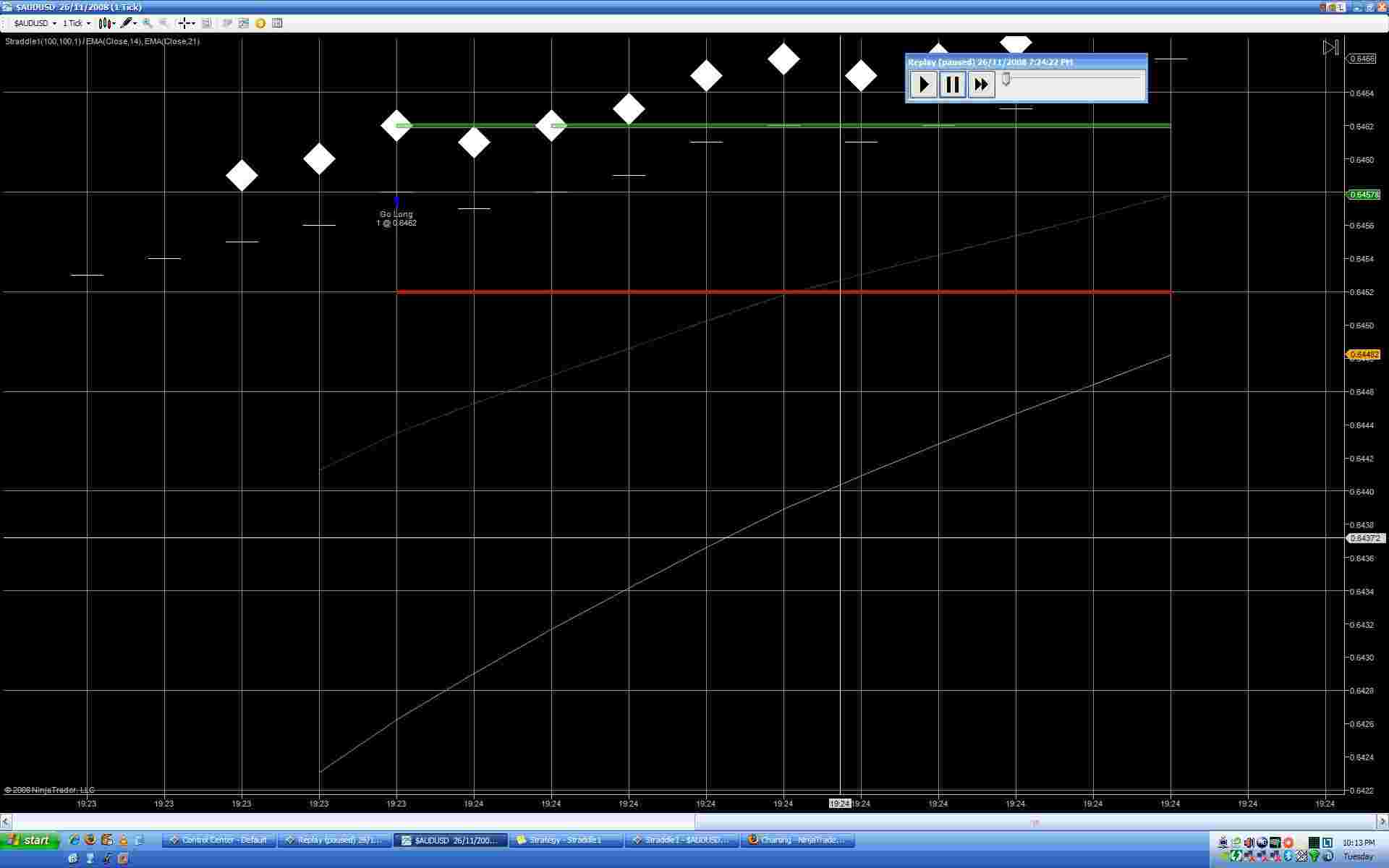The width and height of the screenshot is (1389, 868).
Task: Select the drawing tools pencil icon
Action: pos(127,23)
